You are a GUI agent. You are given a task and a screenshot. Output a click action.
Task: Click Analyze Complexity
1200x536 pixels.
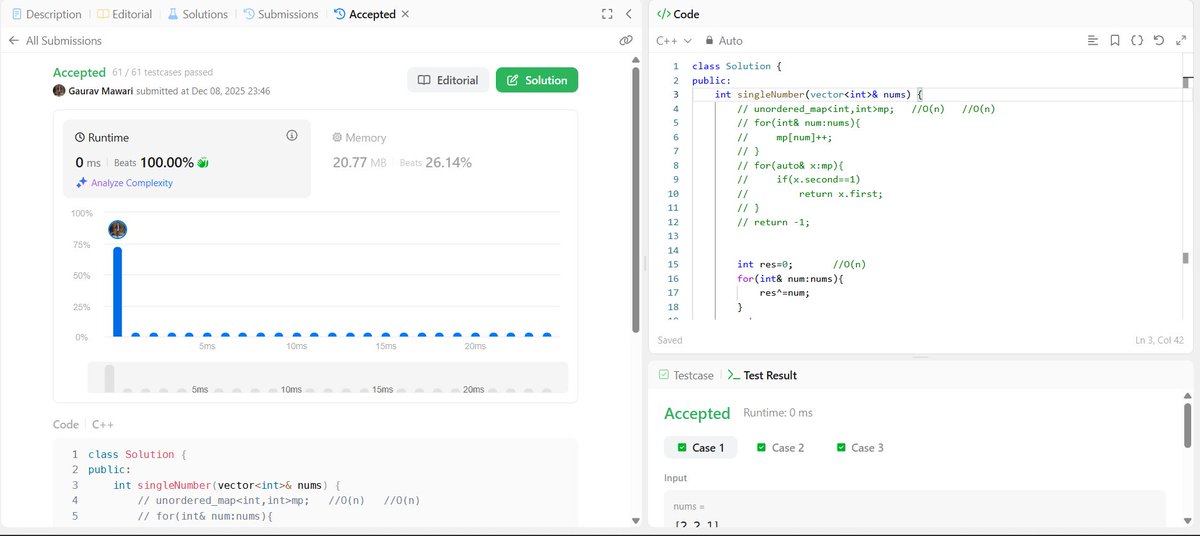[124, 183]
